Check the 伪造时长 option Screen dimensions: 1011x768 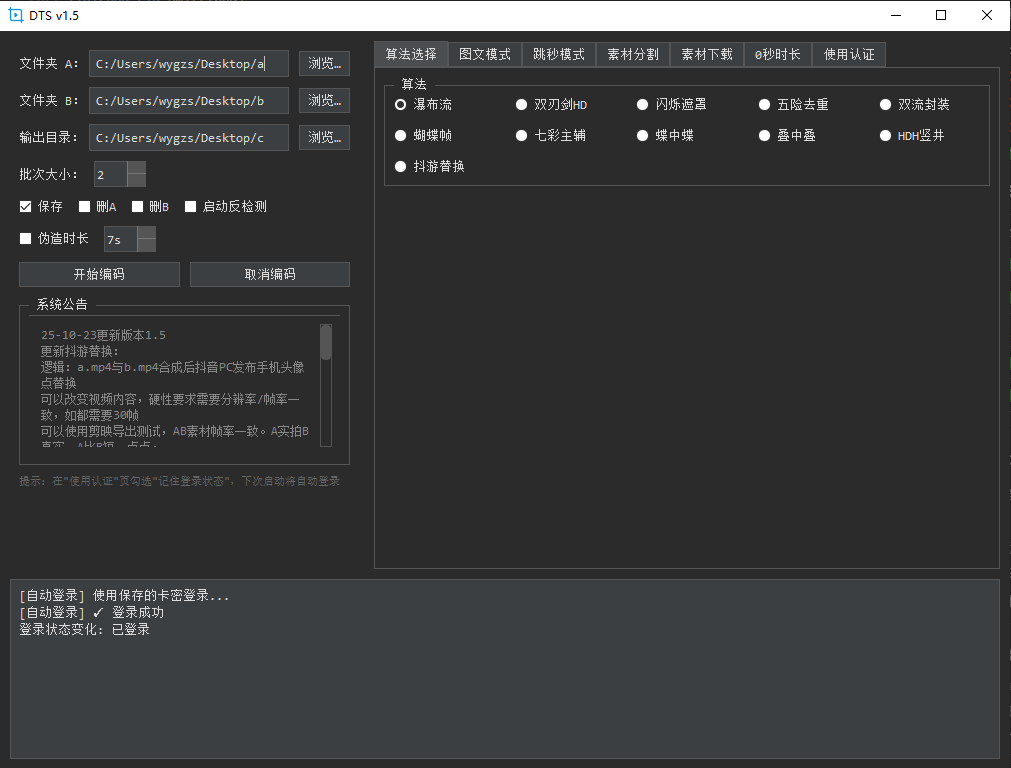click(x=26, y=239)
